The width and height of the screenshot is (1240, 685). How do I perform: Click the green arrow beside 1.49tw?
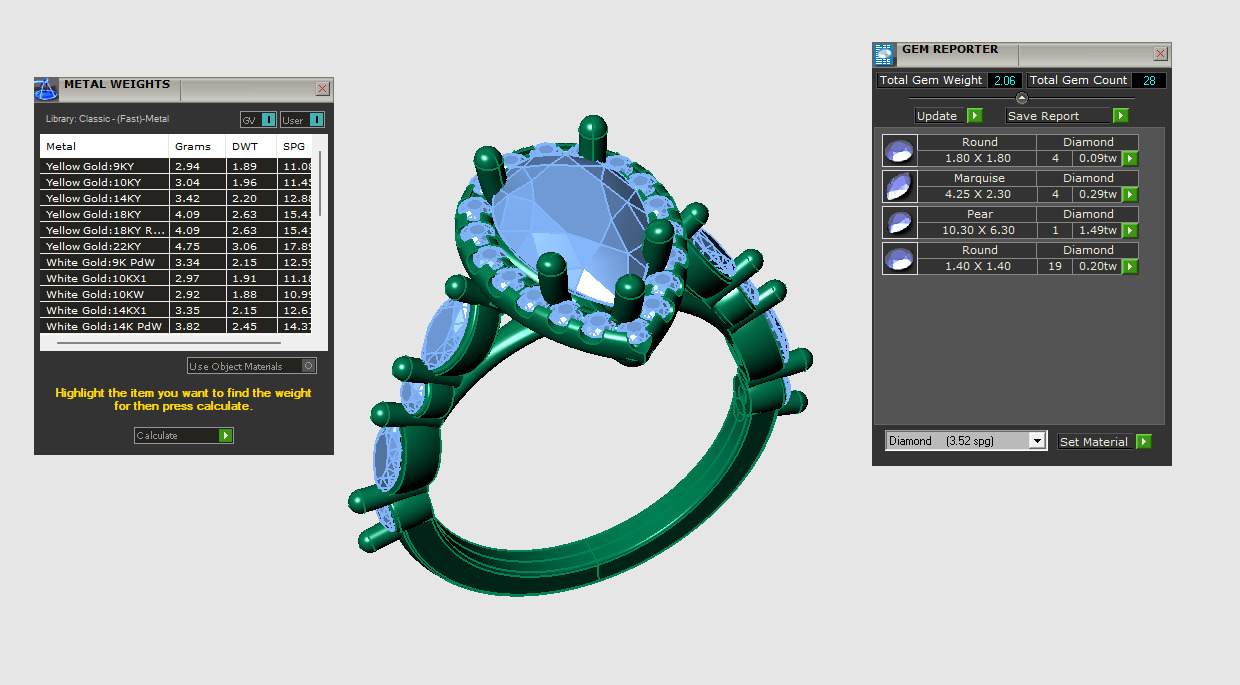[x=1130, y=231]
